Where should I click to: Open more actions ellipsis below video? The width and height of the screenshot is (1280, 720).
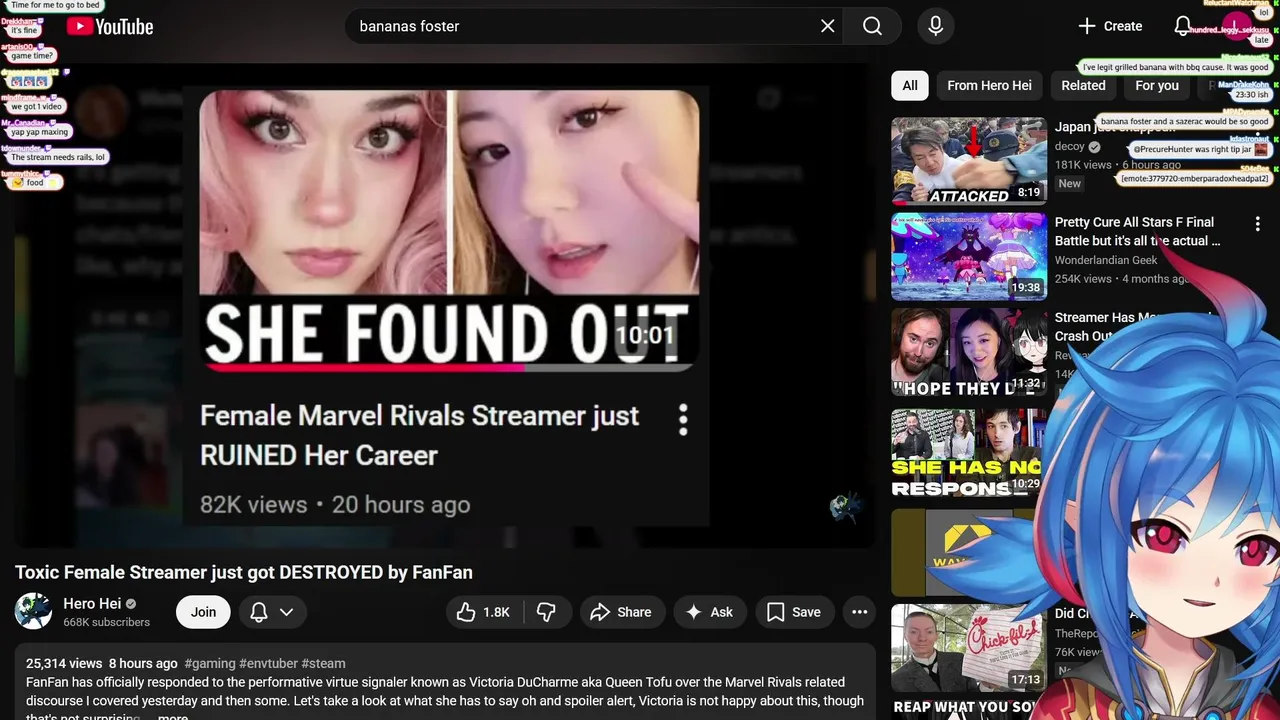(859, 612)
